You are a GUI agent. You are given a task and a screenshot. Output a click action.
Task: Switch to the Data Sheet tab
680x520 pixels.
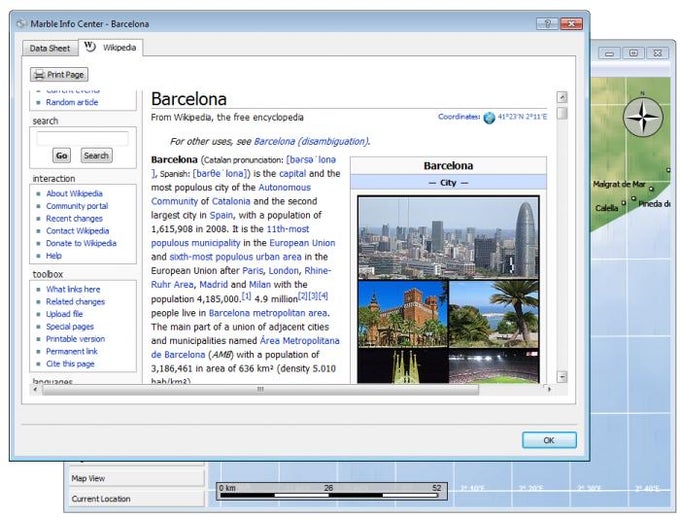coord(49,48)
